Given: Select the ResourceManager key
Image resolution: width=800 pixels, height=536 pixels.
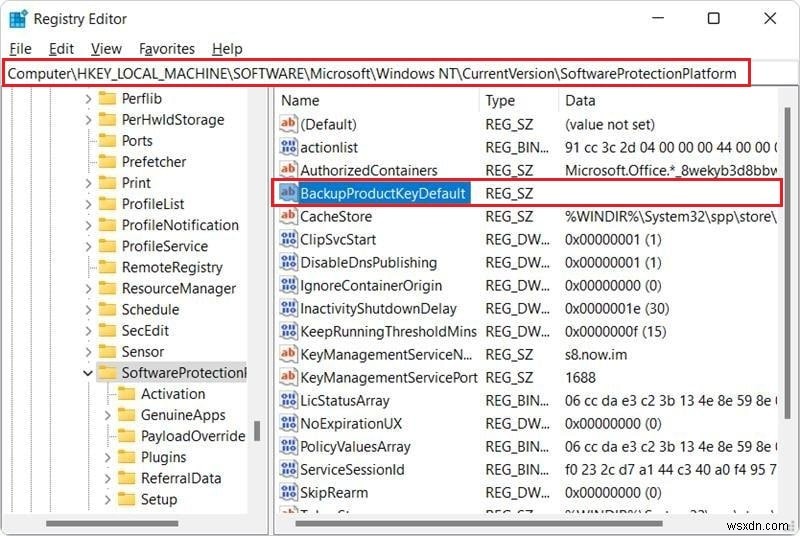Looking at the screenshot, I should tap(179, 289).
